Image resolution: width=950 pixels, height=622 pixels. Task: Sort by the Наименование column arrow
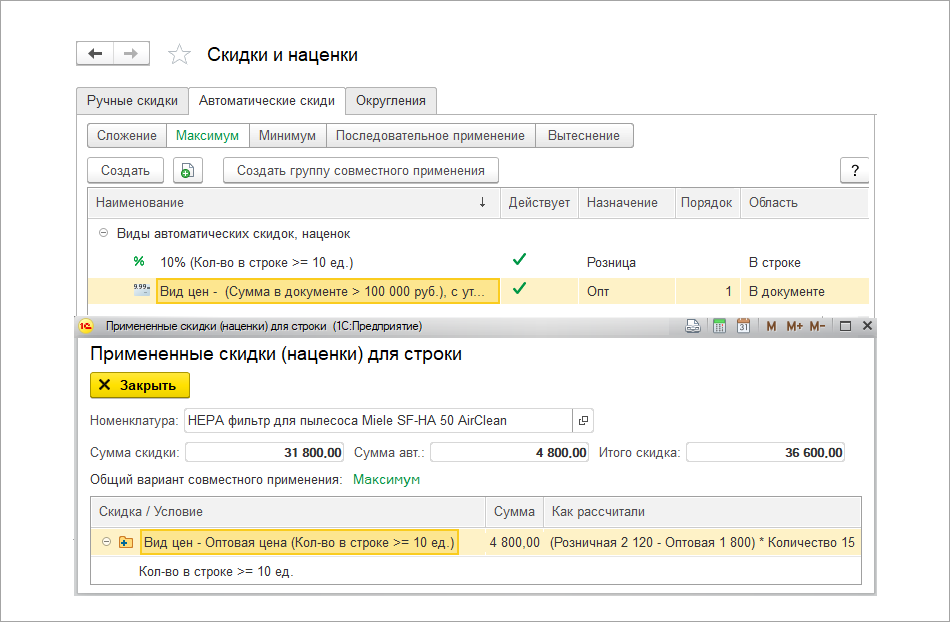(482, 202)
